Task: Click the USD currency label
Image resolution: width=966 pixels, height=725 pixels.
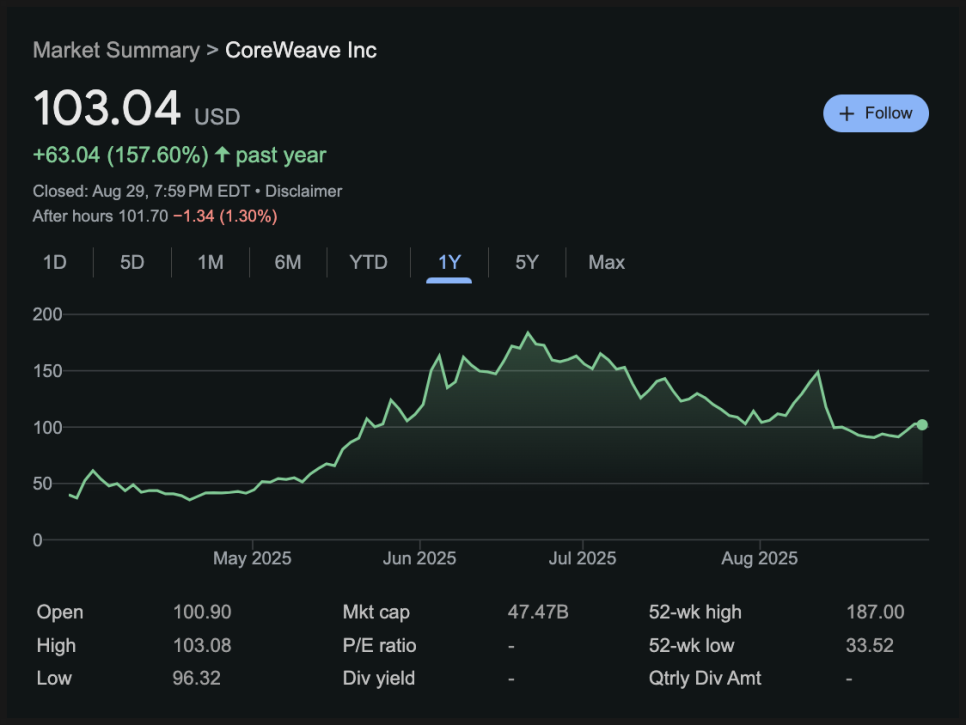Action: pos(217,116)
